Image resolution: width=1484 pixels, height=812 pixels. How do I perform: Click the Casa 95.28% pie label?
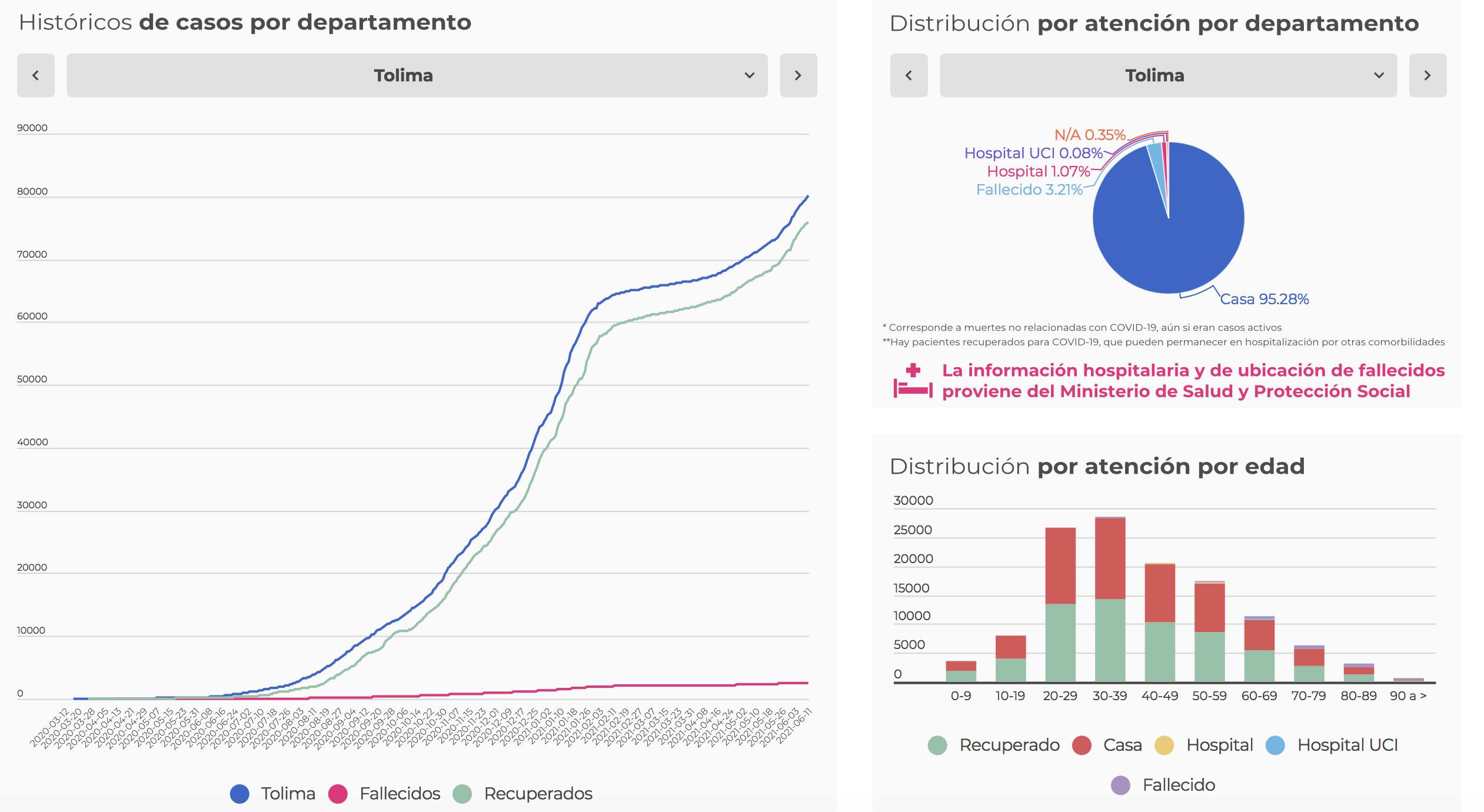coord(1264,299)
